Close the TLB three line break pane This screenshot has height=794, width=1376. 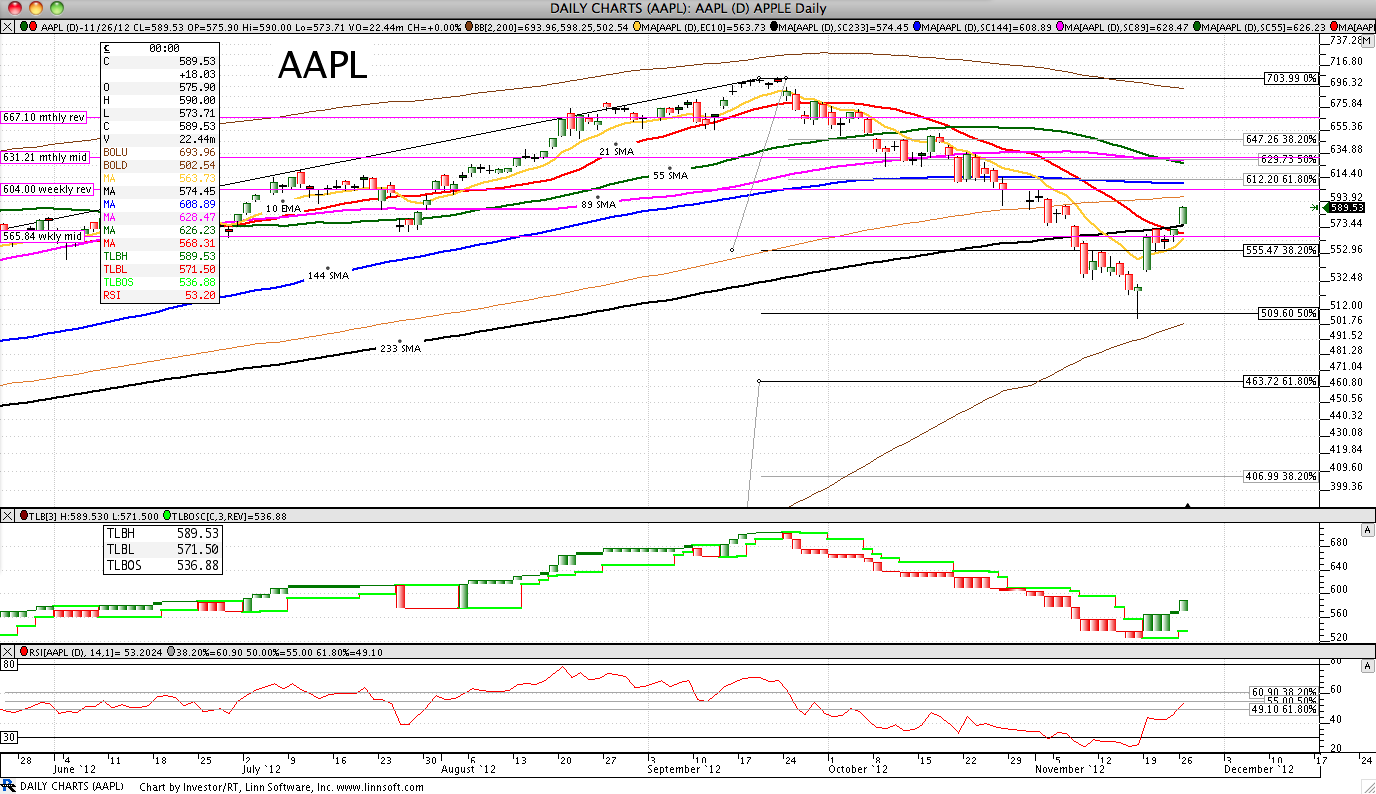(7, 516)
